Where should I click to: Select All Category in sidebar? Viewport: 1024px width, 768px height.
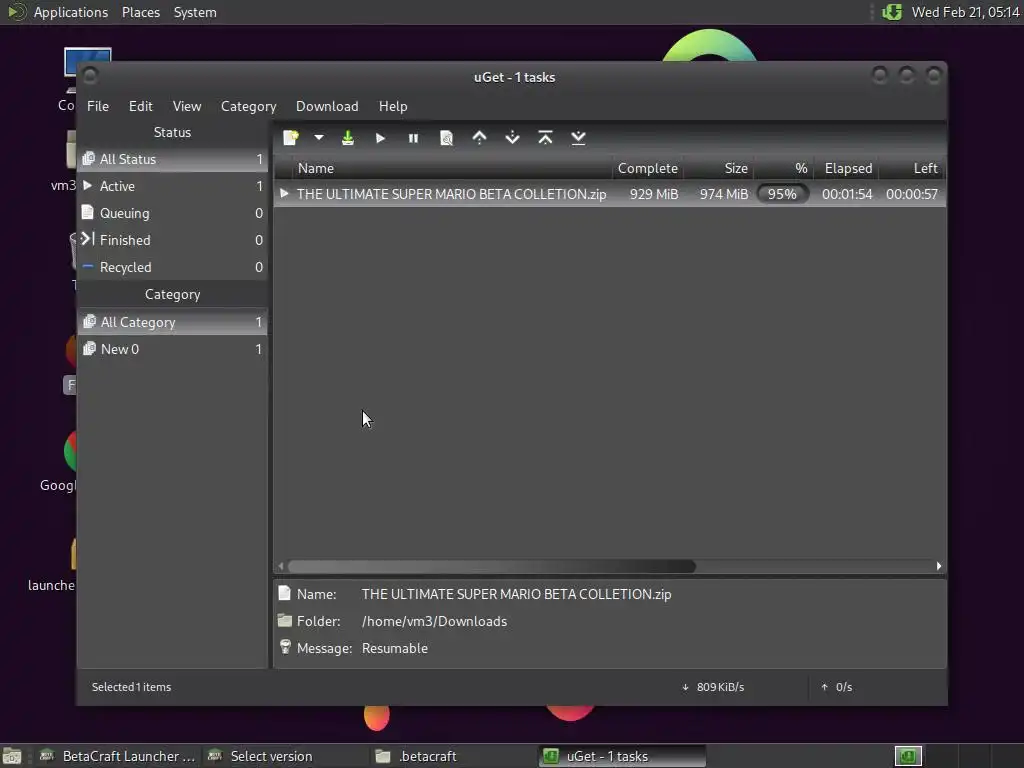(173, 322)
